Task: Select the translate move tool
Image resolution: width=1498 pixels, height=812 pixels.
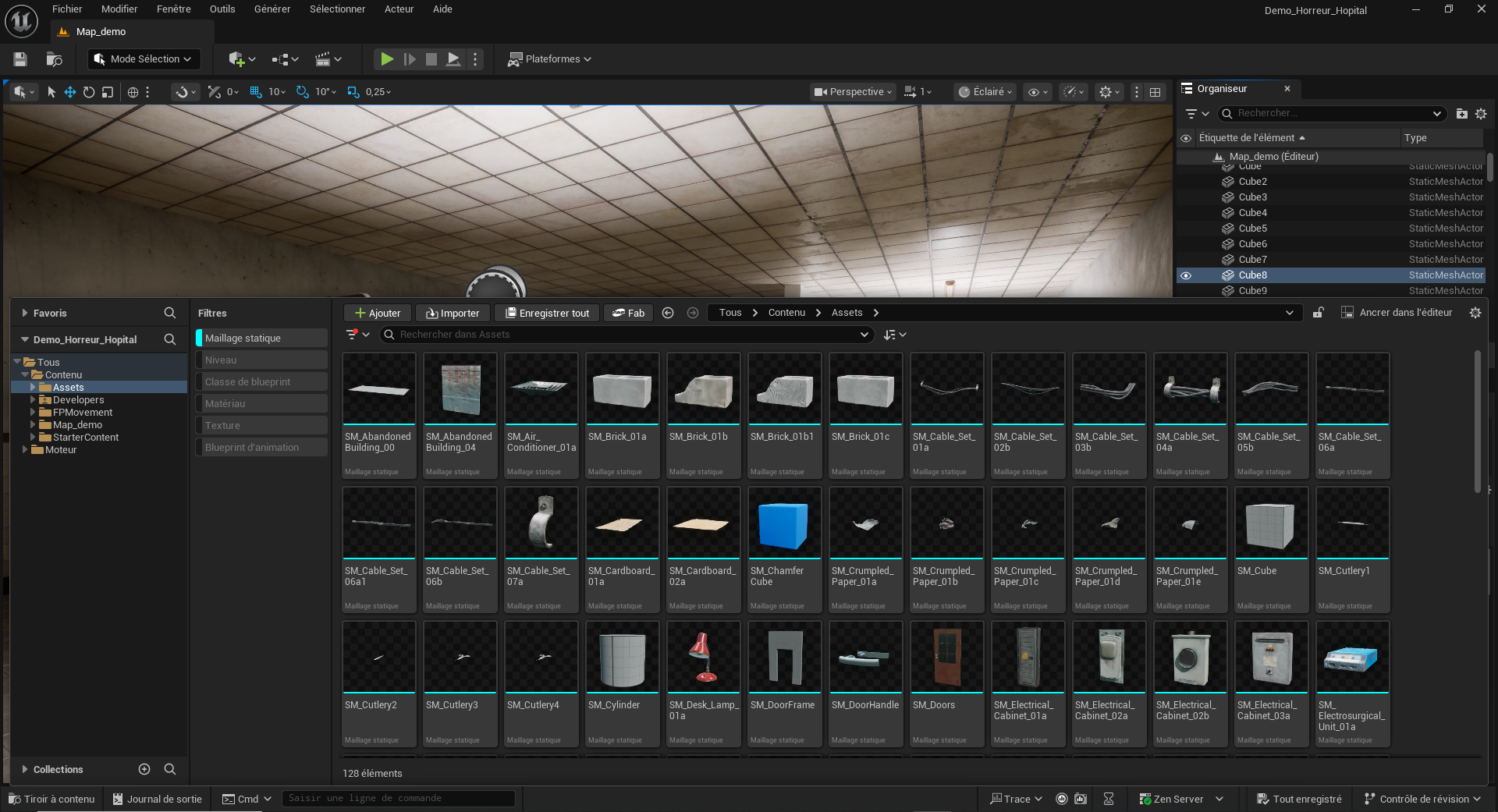Action: [70, 92]
